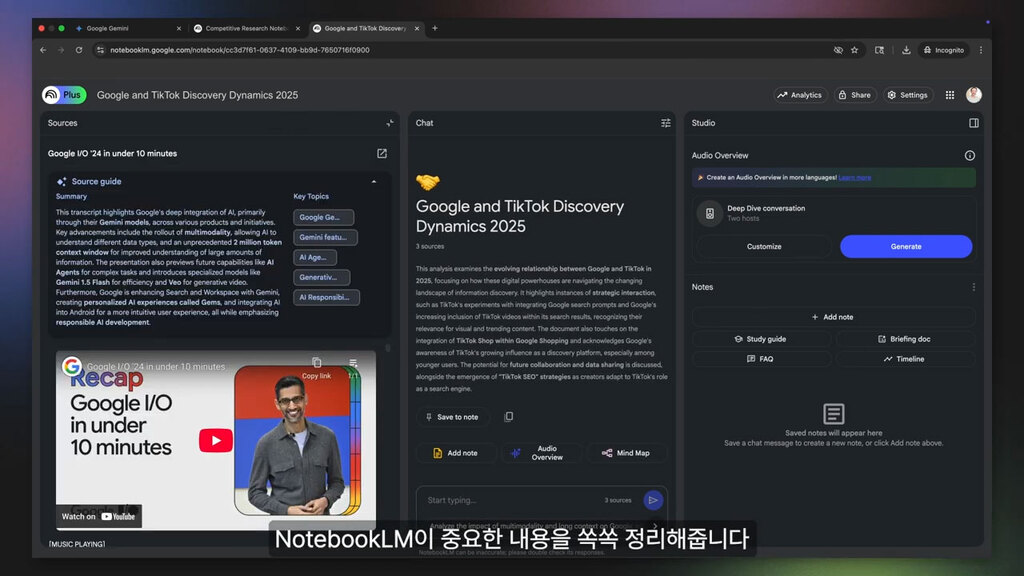Edit the notebook title in the header
Viewport: 1024px width, 576px height.
(197, 95)
